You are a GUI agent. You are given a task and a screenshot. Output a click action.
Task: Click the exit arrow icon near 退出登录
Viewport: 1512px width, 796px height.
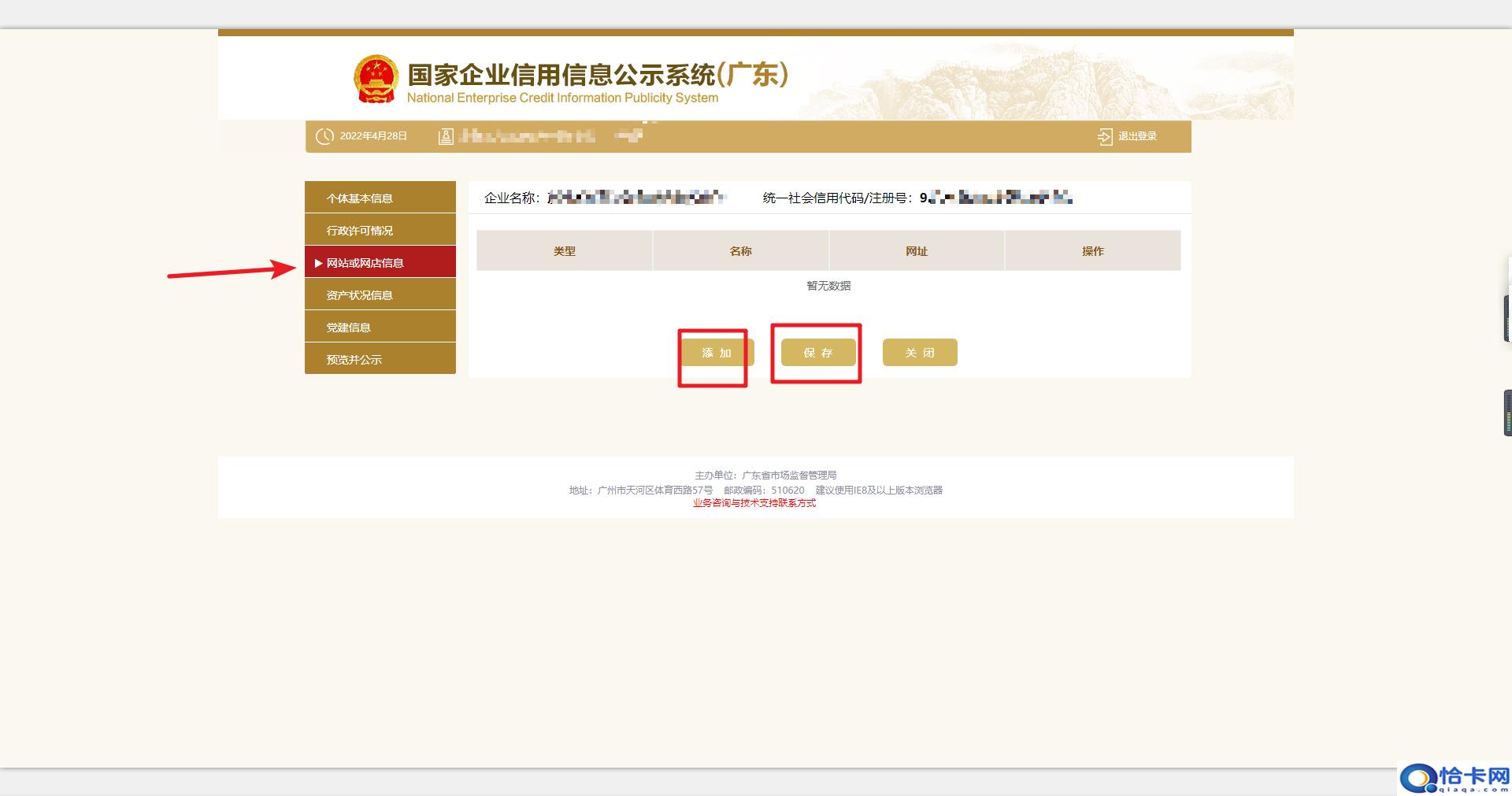click(x=1105, y=135)
